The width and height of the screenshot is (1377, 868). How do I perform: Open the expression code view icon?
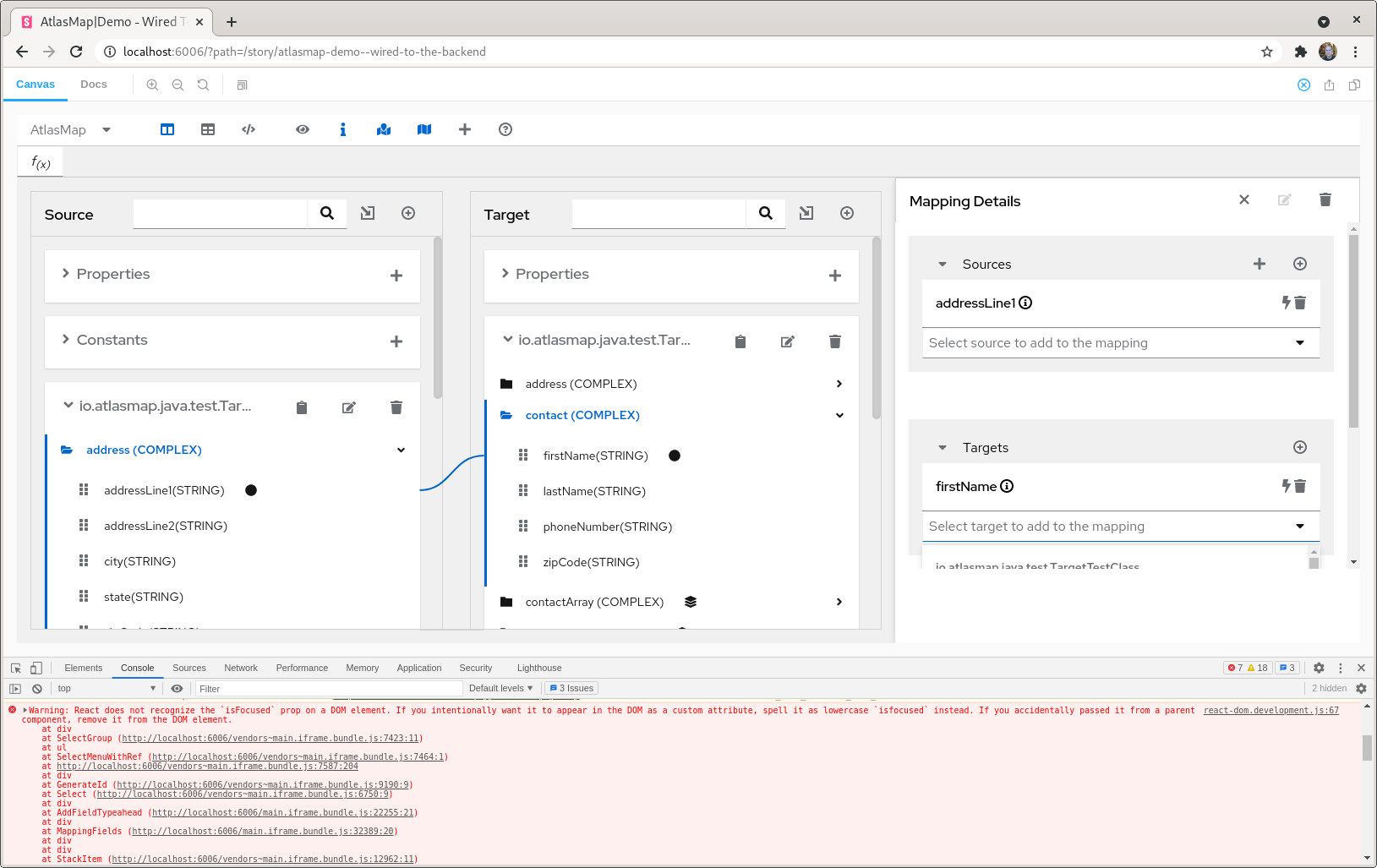[249, 129]
